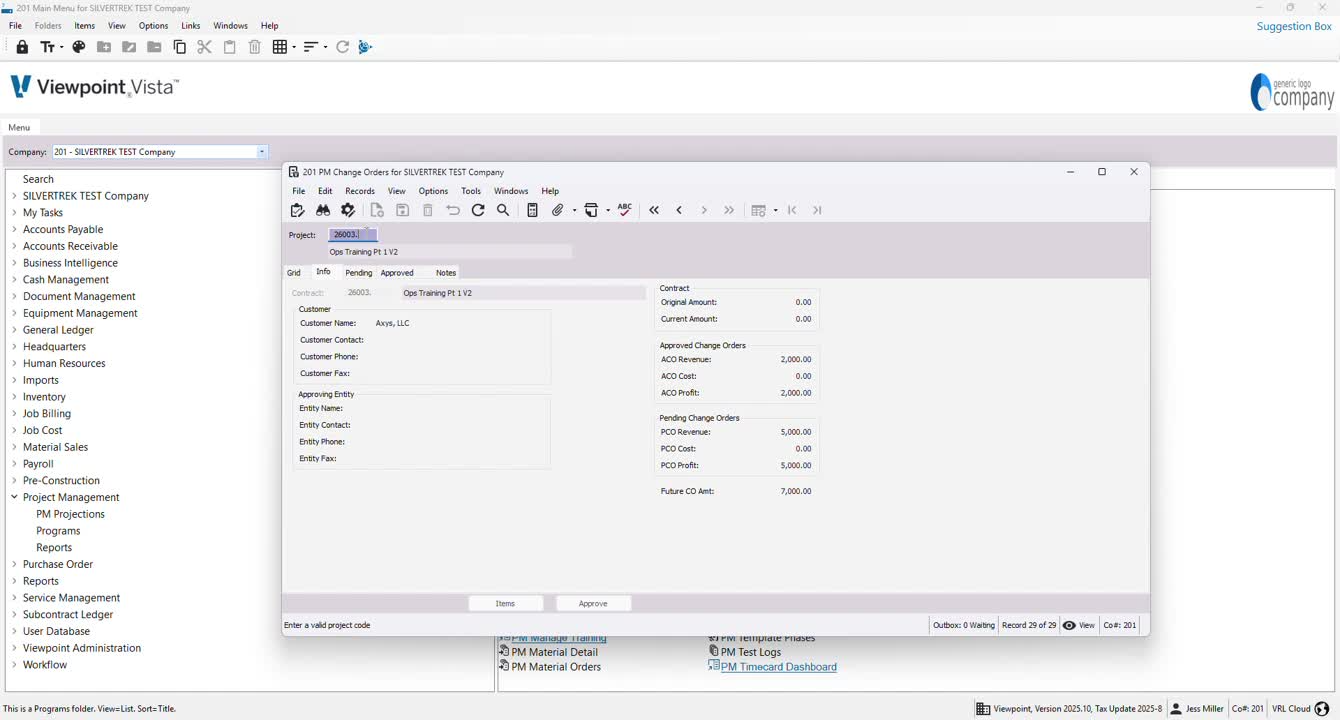The width and height of the screenshot is (1340, 720).
Task: Select PM Projections in the tree
Action: (x=70, y=514)
